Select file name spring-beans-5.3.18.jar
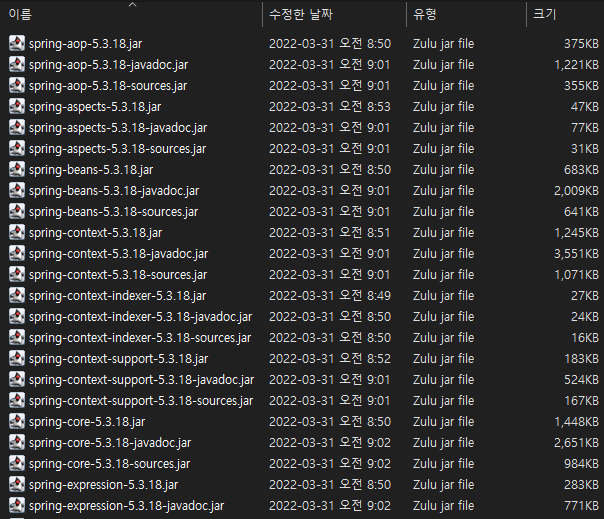 pos(91,170)
